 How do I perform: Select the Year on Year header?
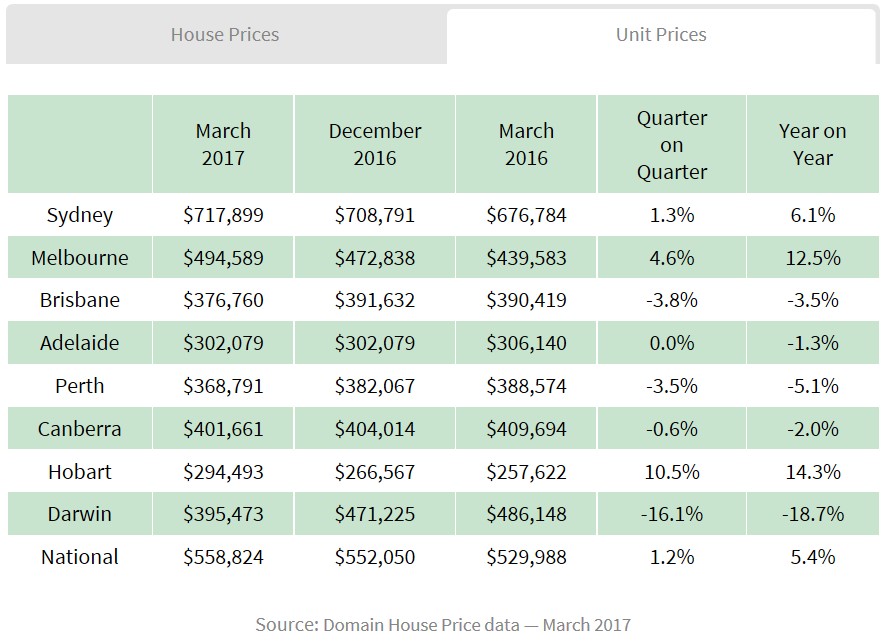click(812, 144)
